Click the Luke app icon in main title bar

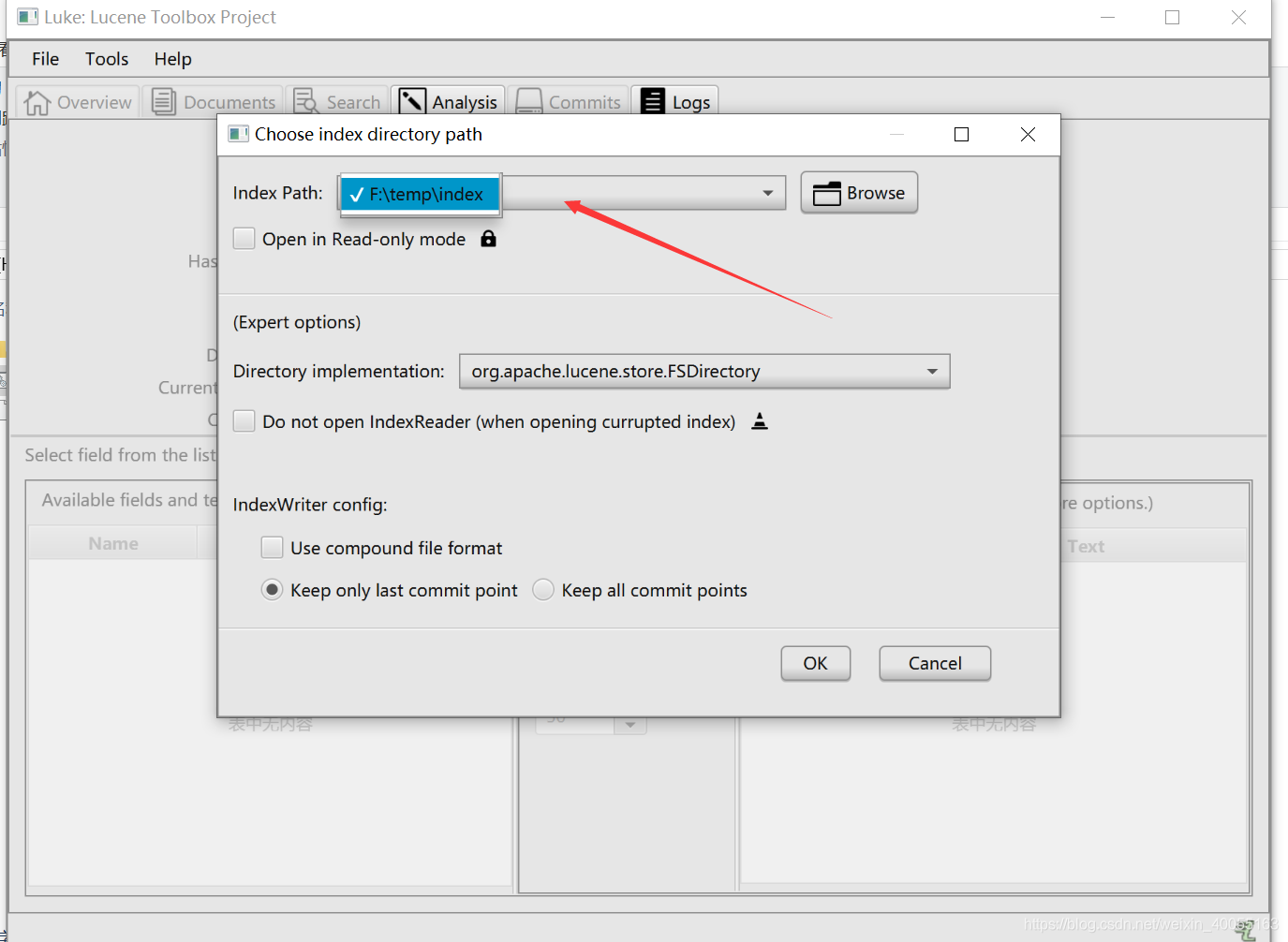click(28, 17)
